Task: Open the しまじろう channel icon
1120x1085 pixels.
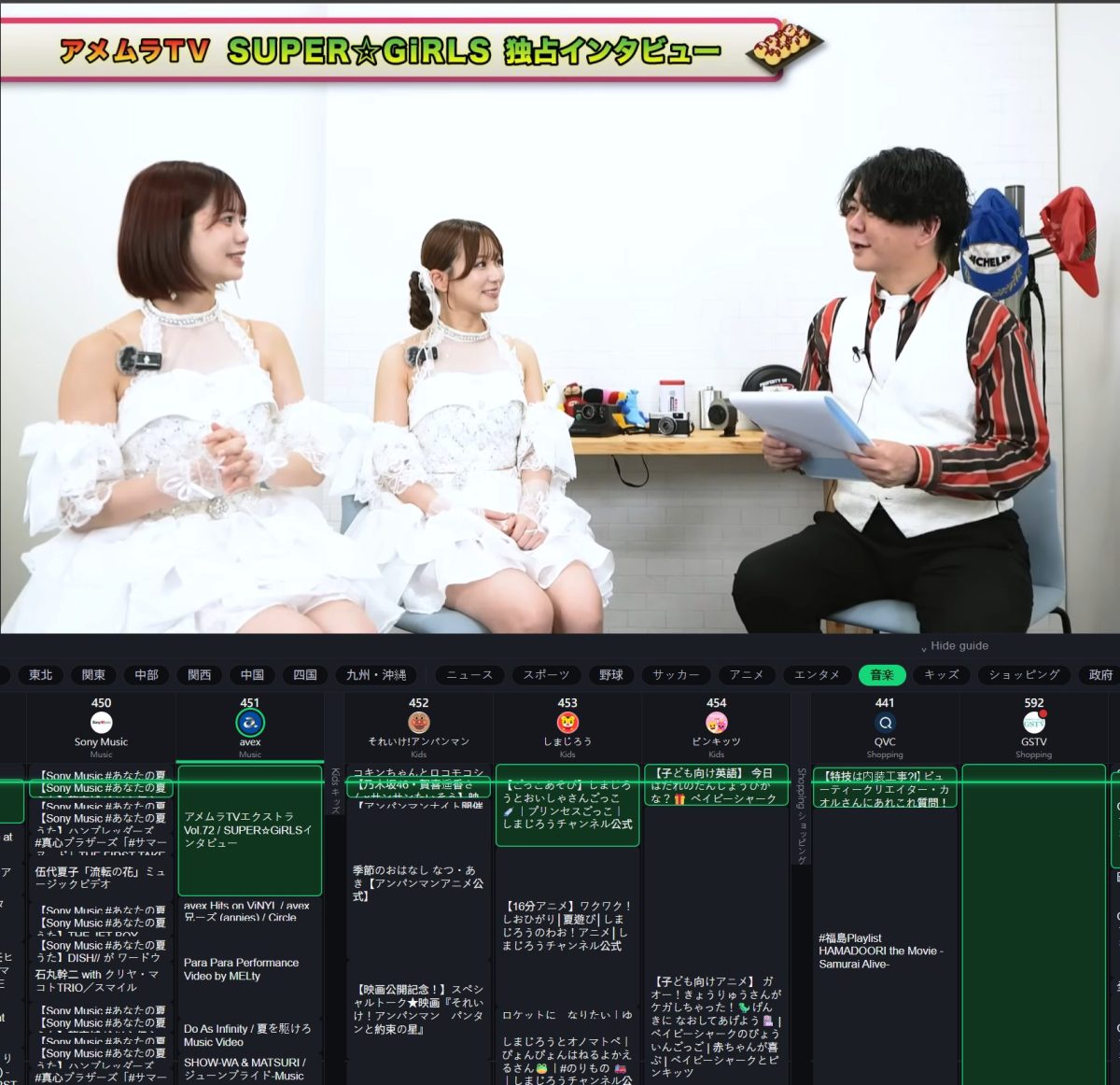Action: (x=567, y=723)
